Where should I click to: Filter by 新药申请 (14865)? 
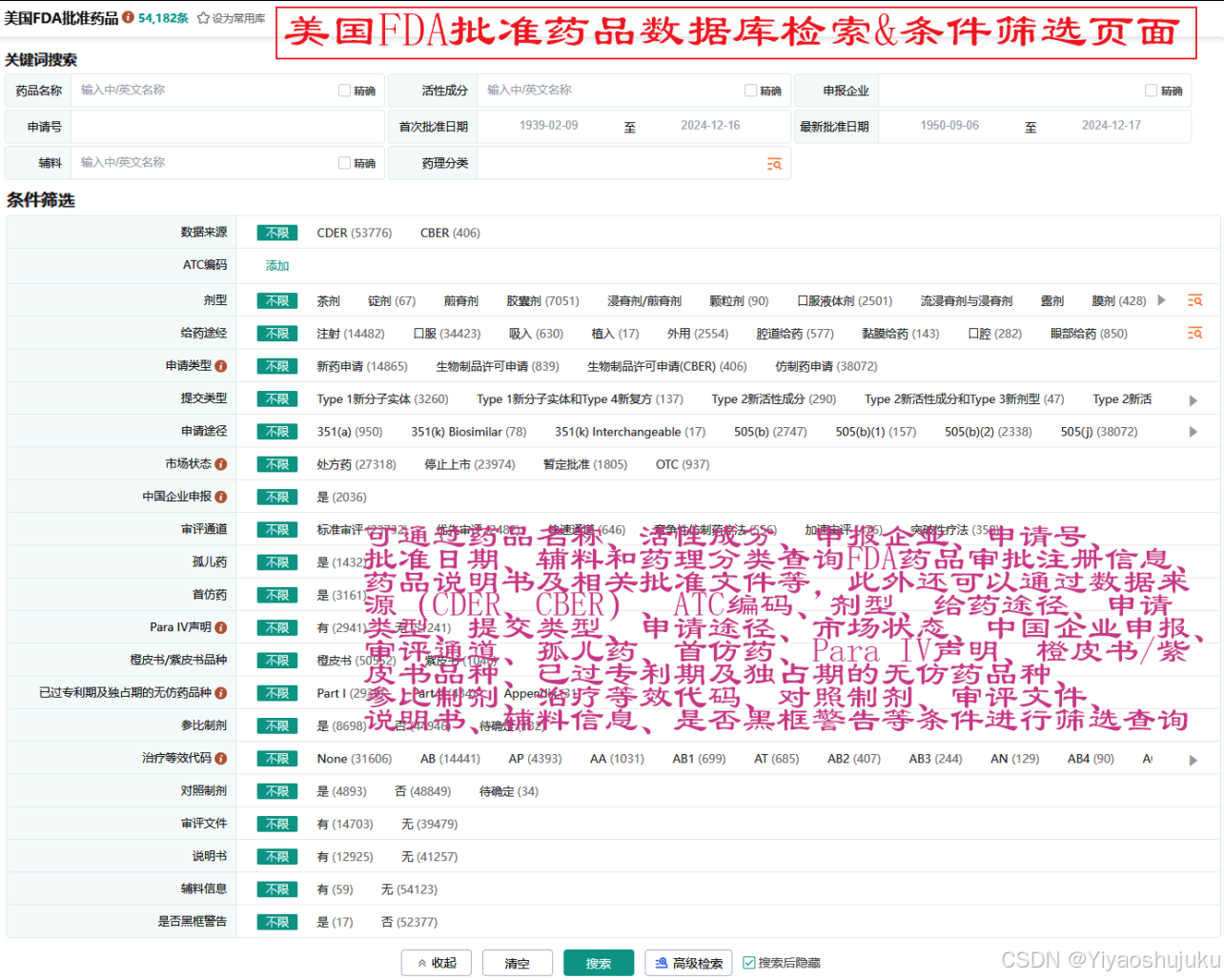362,366
